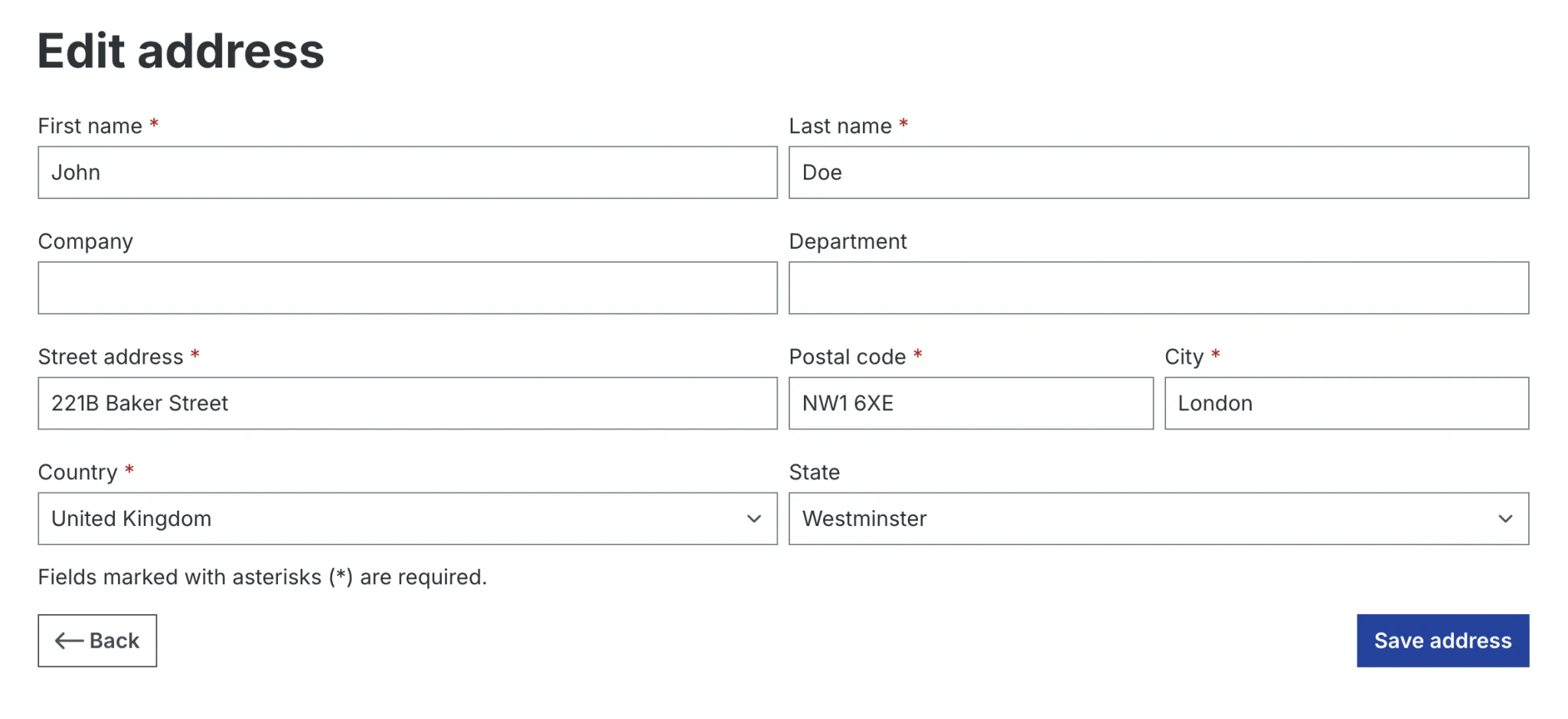The width and height of the screenshot is (1568, 719).
Task: Open the State dropdown showing Westminster
Action: pyautogui.click(x=1159, y=518)
